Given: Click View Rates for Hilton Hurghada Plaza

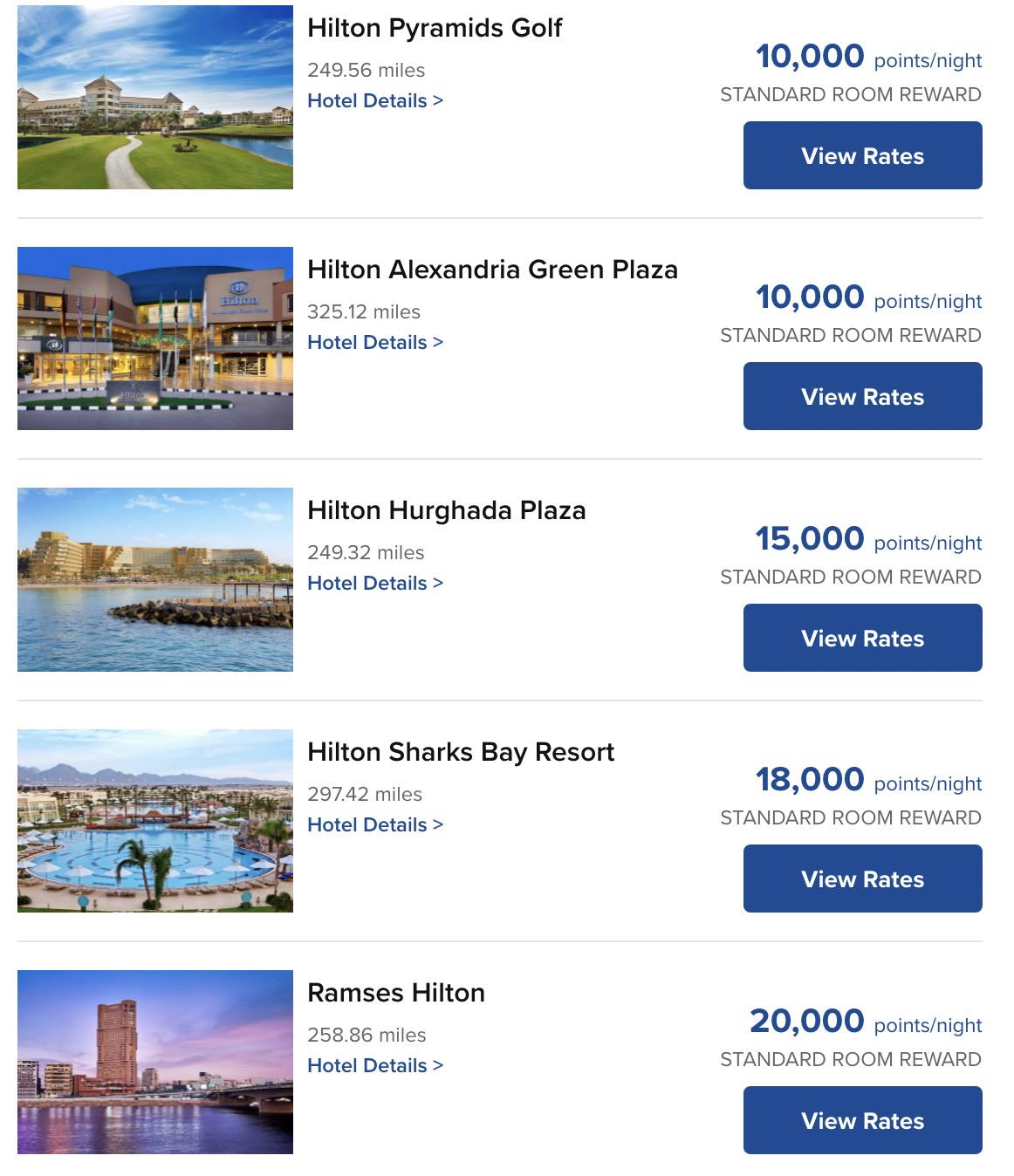Looking at the screenshot, I should point(862,637).
